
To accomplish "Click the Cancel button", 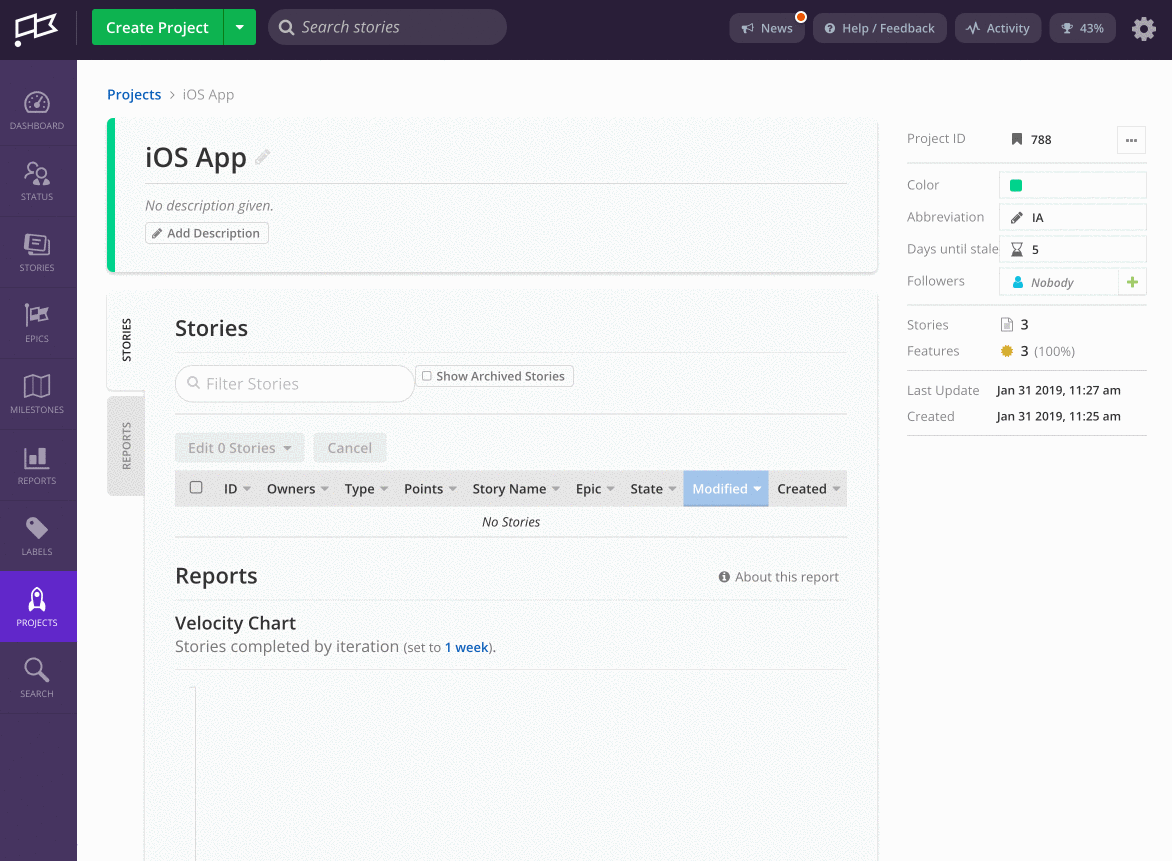I will point(349,448).
